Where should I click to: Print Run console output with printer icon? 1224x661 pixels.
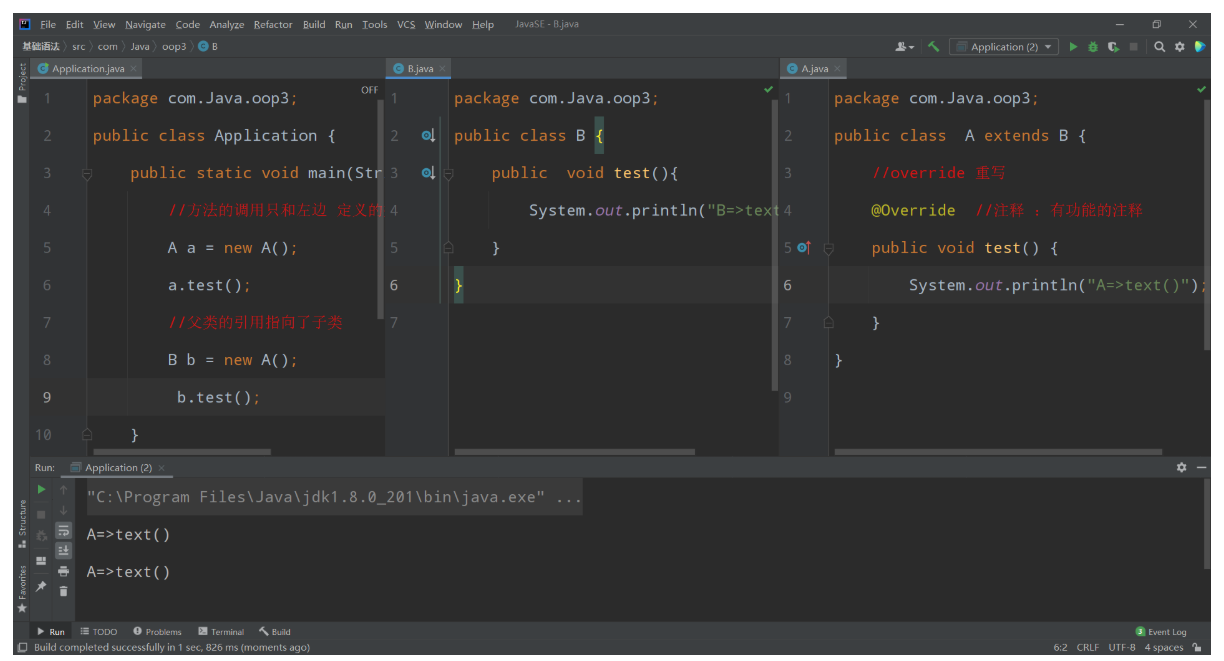63,571
